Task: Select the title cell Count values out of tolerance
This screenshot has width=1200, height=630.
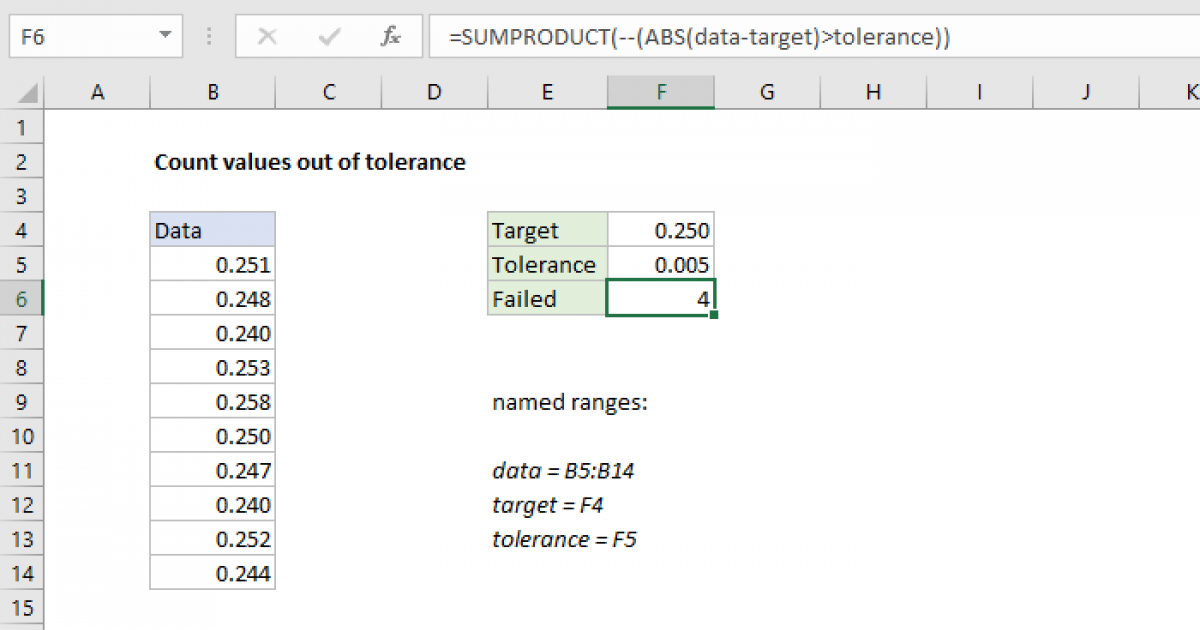Action: 310,162
